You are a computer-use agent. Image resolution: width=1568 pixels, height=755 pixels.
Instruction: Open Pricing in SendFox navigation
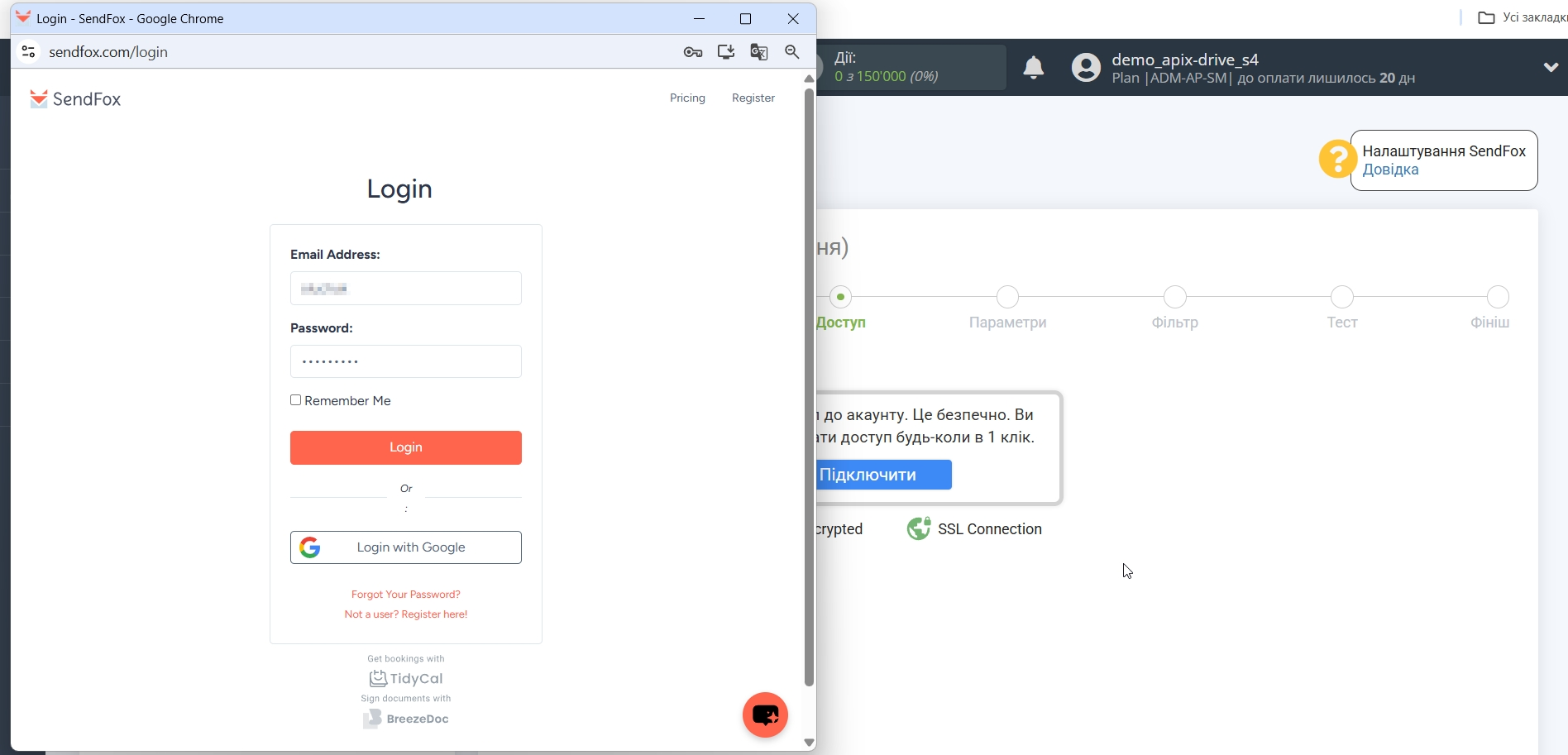coord(687,98)
